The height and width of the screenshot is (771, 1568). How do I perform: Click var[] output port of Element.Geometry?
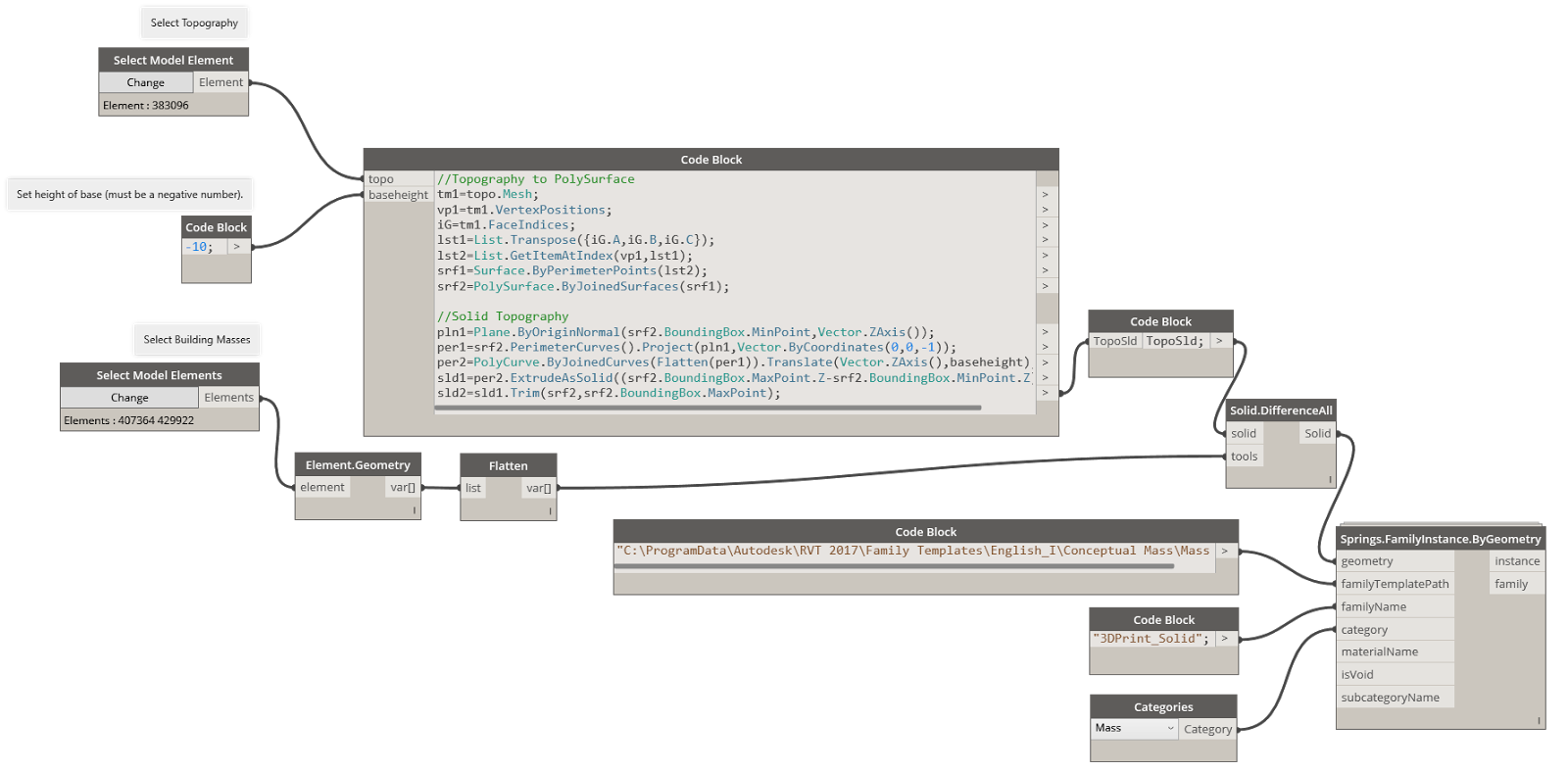[403, 487]
